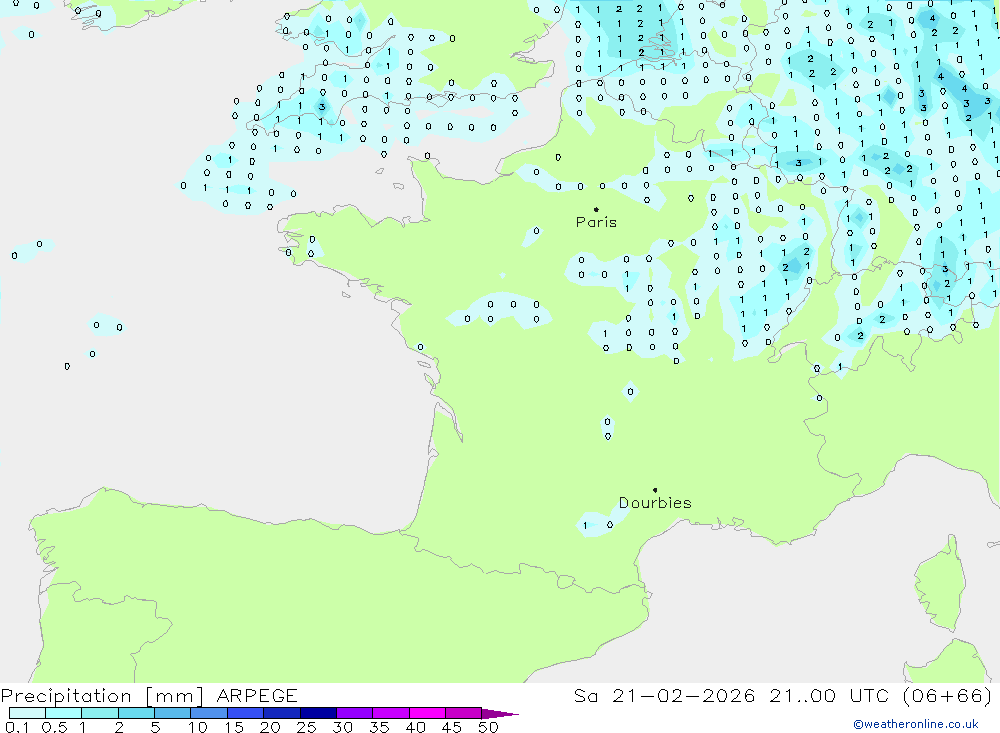
Task: Click the '(06+66)' forecast run text
Action: (947, 695)
